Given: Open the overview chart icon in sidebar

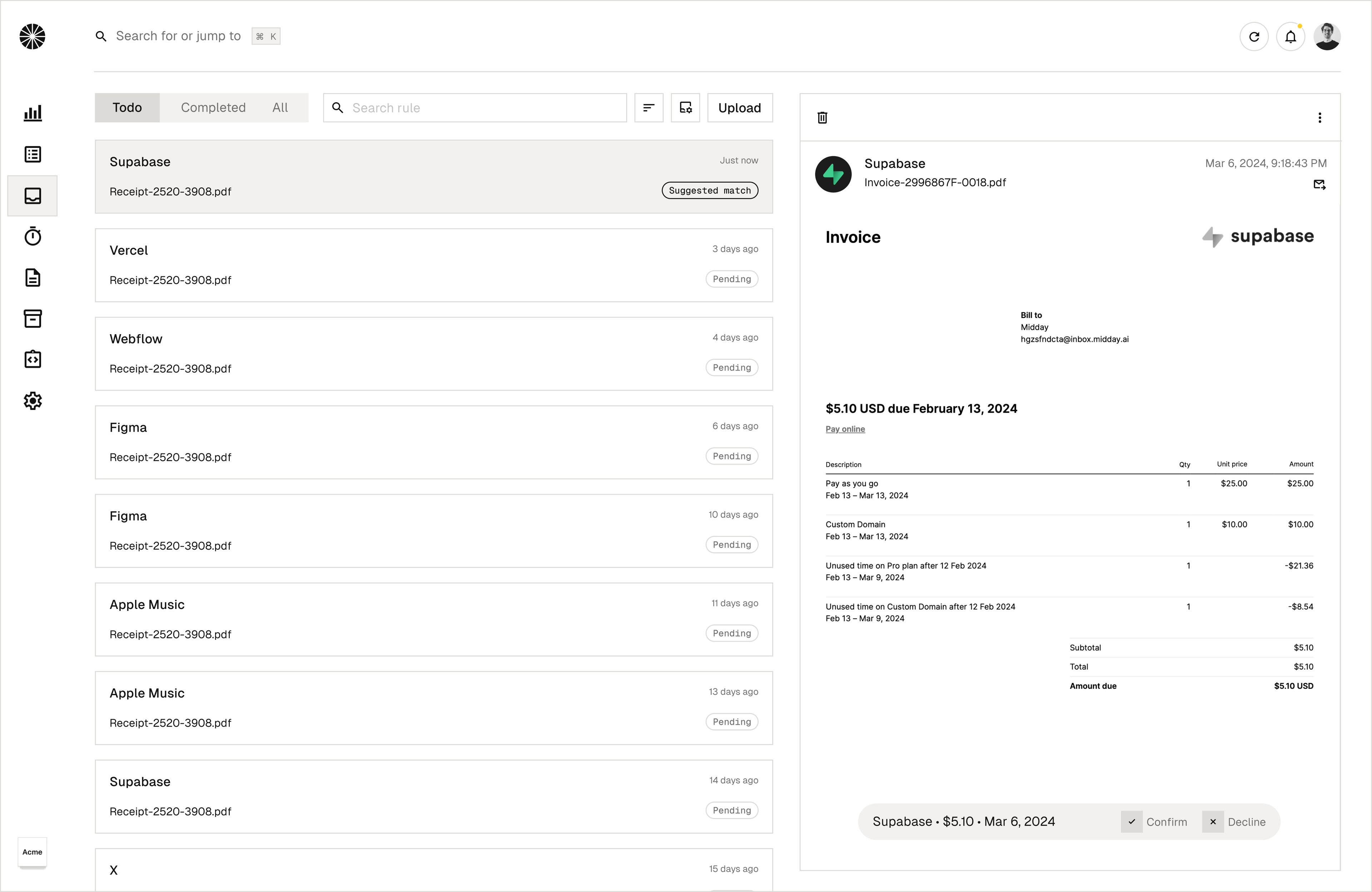Looking at the screenshot, I should click(x=33, y=113).
